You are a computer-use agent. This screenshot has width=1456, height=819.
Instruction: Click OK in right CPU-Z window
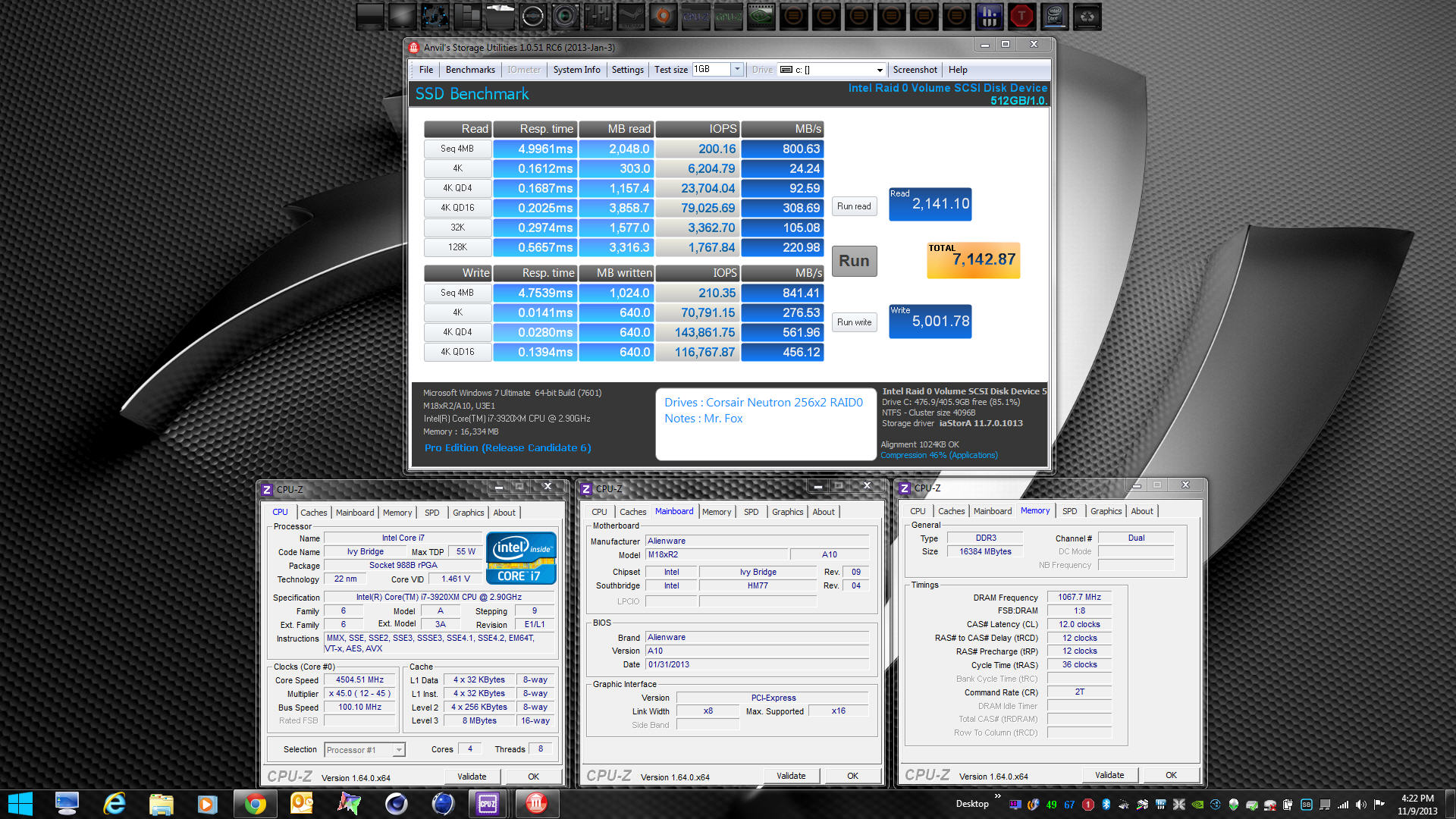tap(1171, 775)
